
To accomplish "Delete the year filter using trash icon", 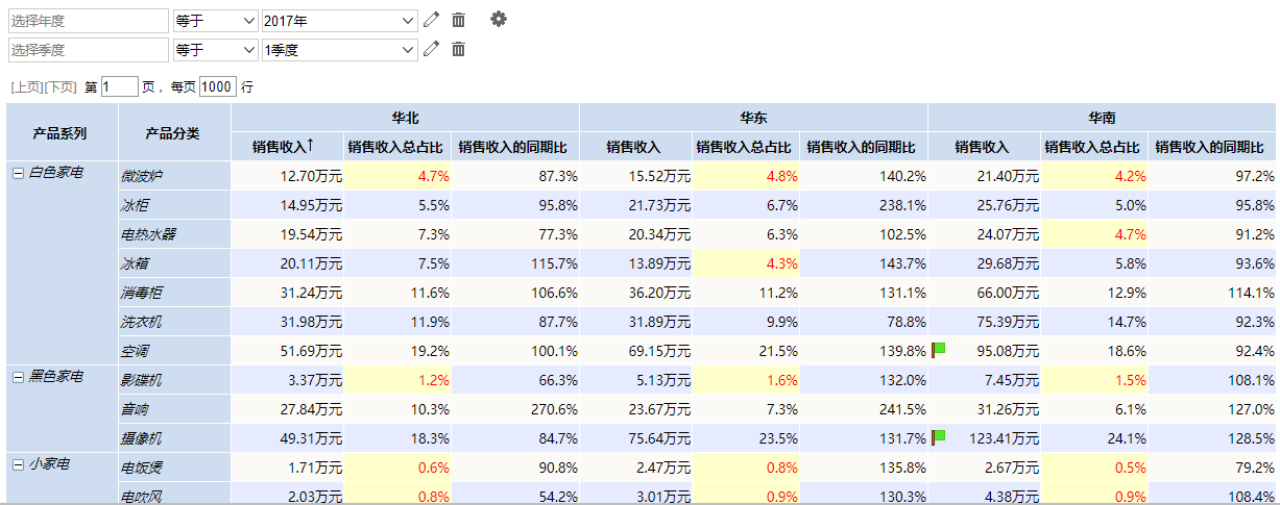I will coord(458,20).
